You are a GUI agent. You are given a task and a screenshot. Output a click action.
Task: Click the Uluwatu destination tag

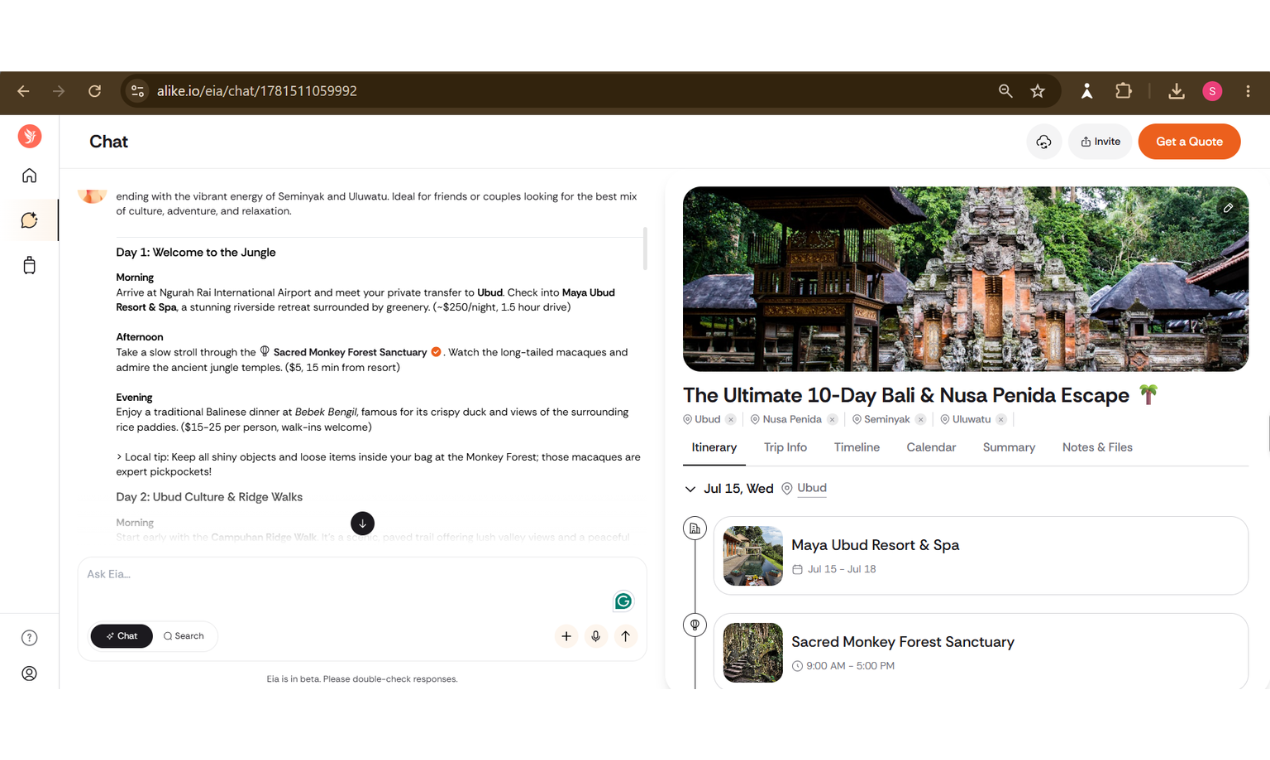[x=971, y=420]
